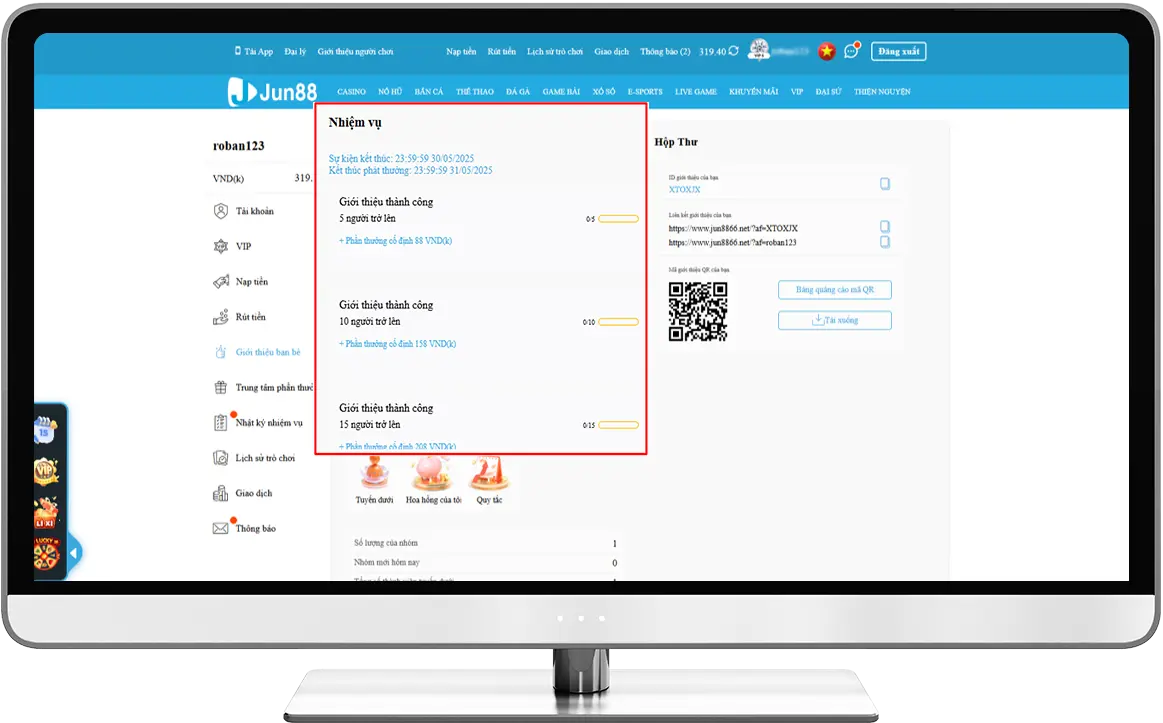Refresh the 319.40 account balance
The image size is (1163, 723).
734,51
